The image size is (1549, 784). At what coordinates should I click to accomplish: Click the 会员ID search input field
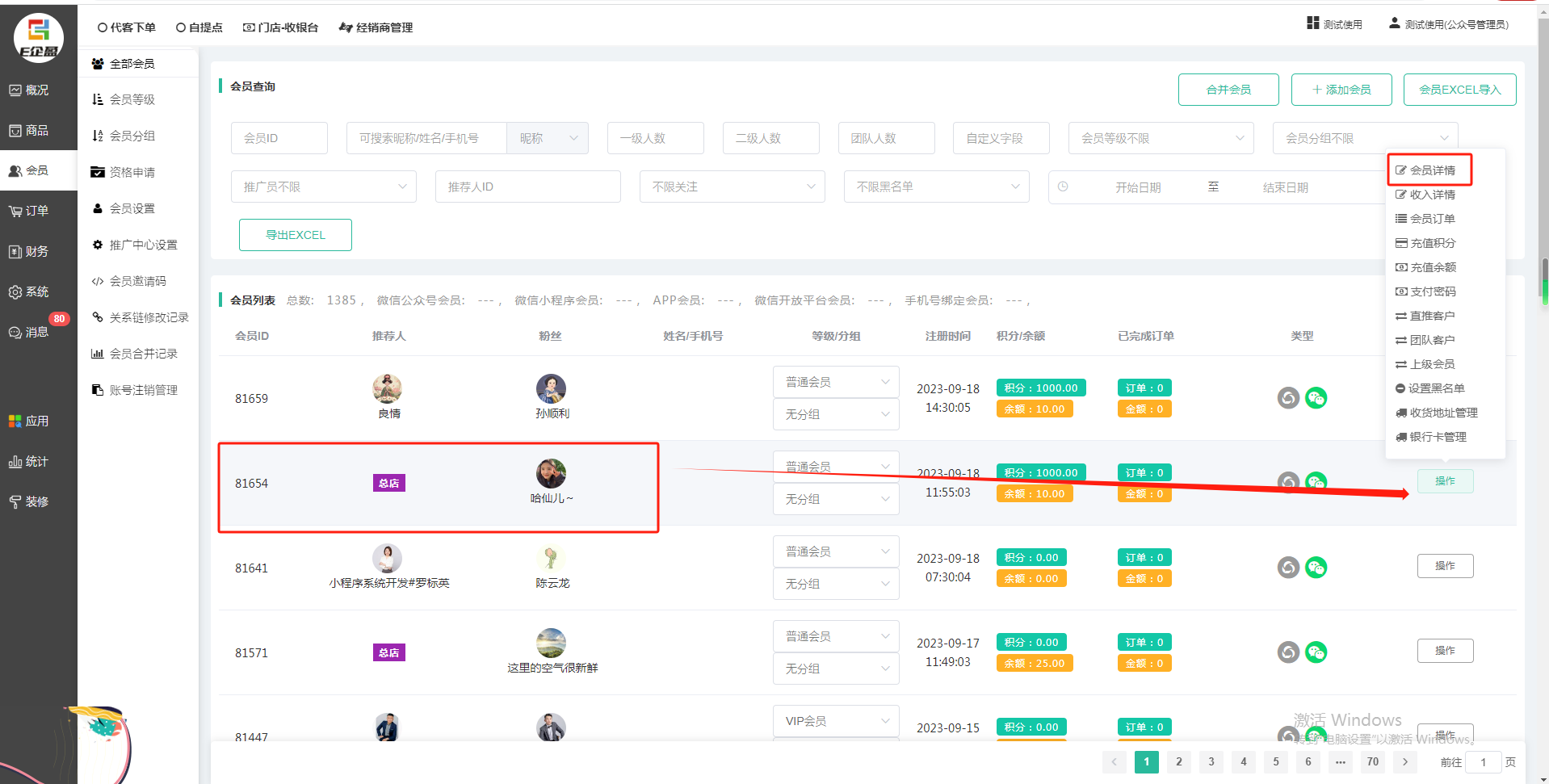[x=279, y=138]
